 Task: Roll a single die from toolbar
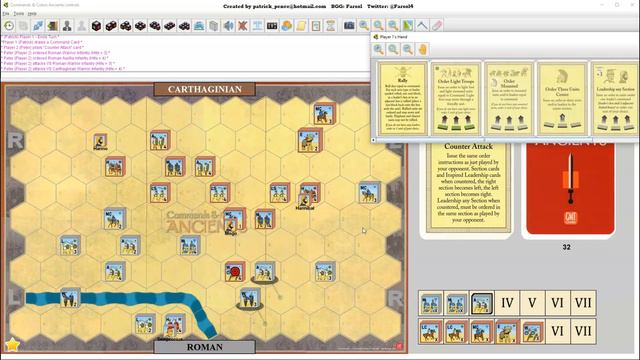[96, 26]
